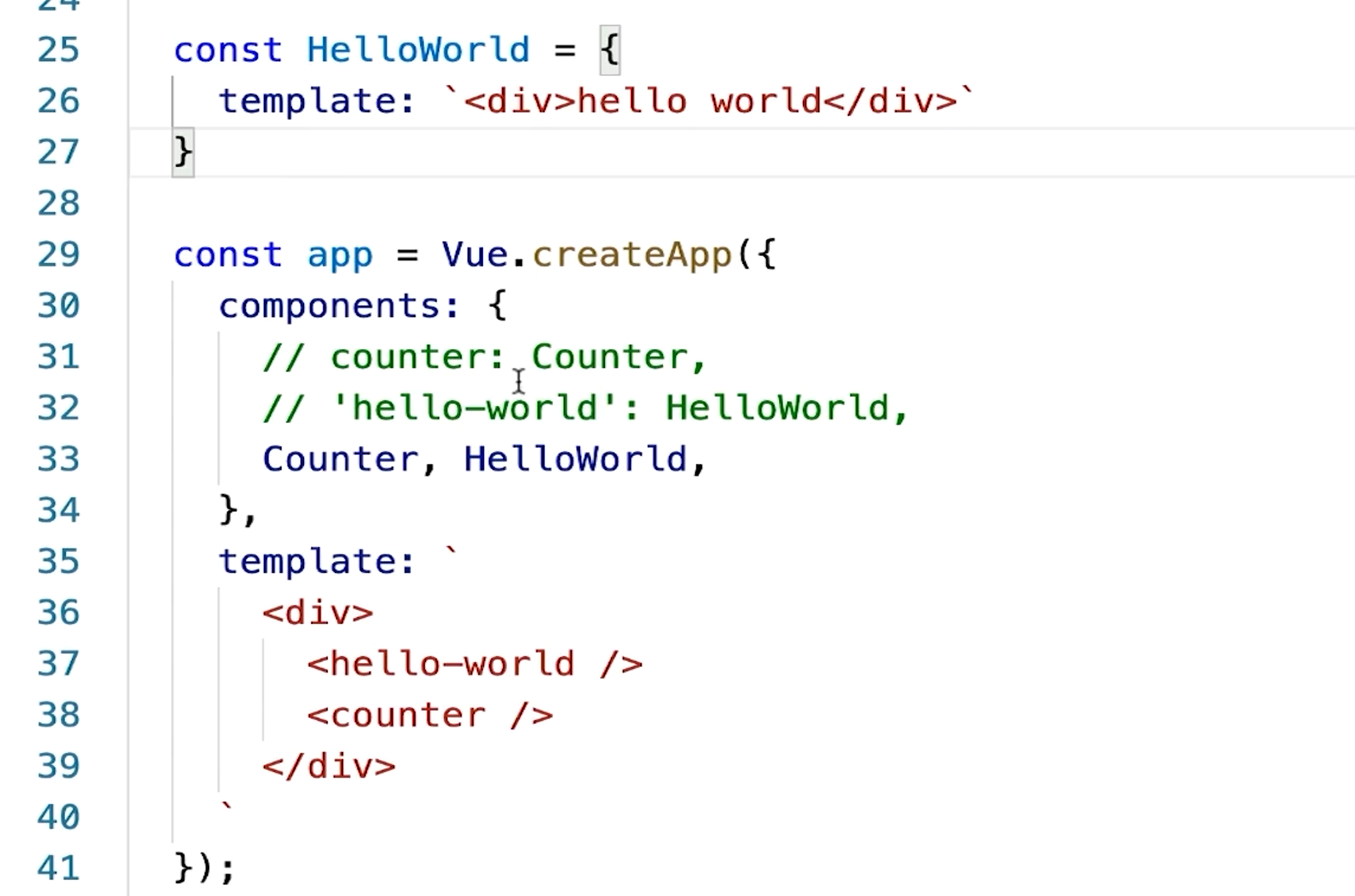
Task: Click 'hello world' text in template string
Action: 699,102
